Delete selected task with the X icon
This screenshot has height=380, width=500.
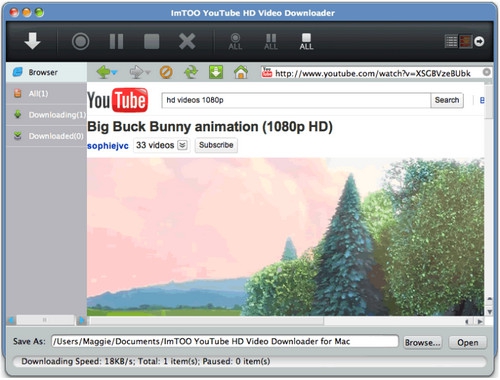(x=187, y=41)
